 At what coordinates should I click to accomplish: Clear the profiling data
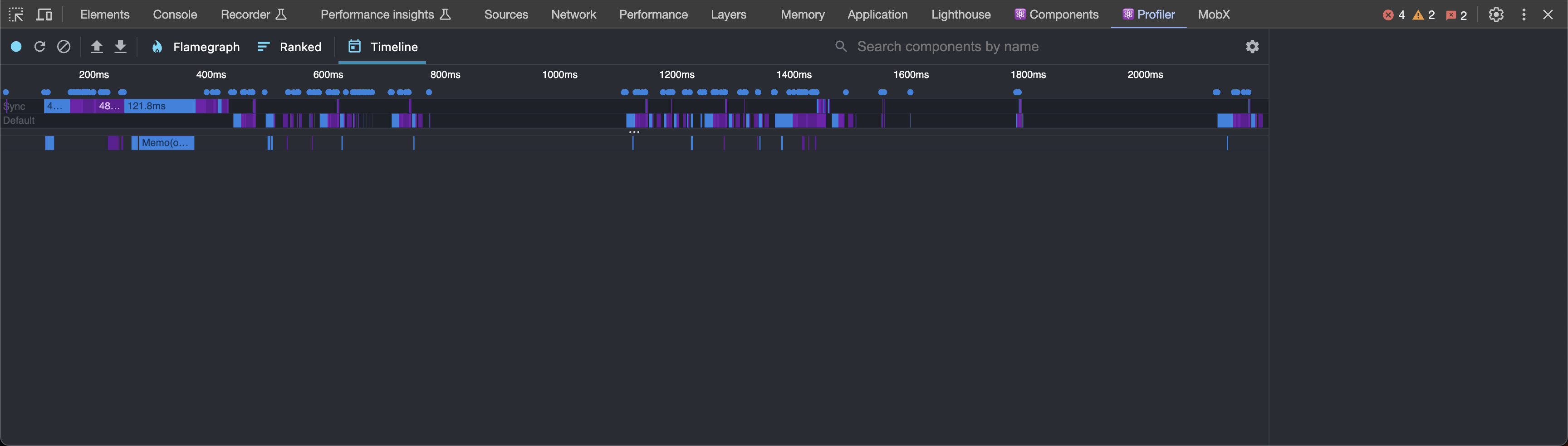point(64,46)
